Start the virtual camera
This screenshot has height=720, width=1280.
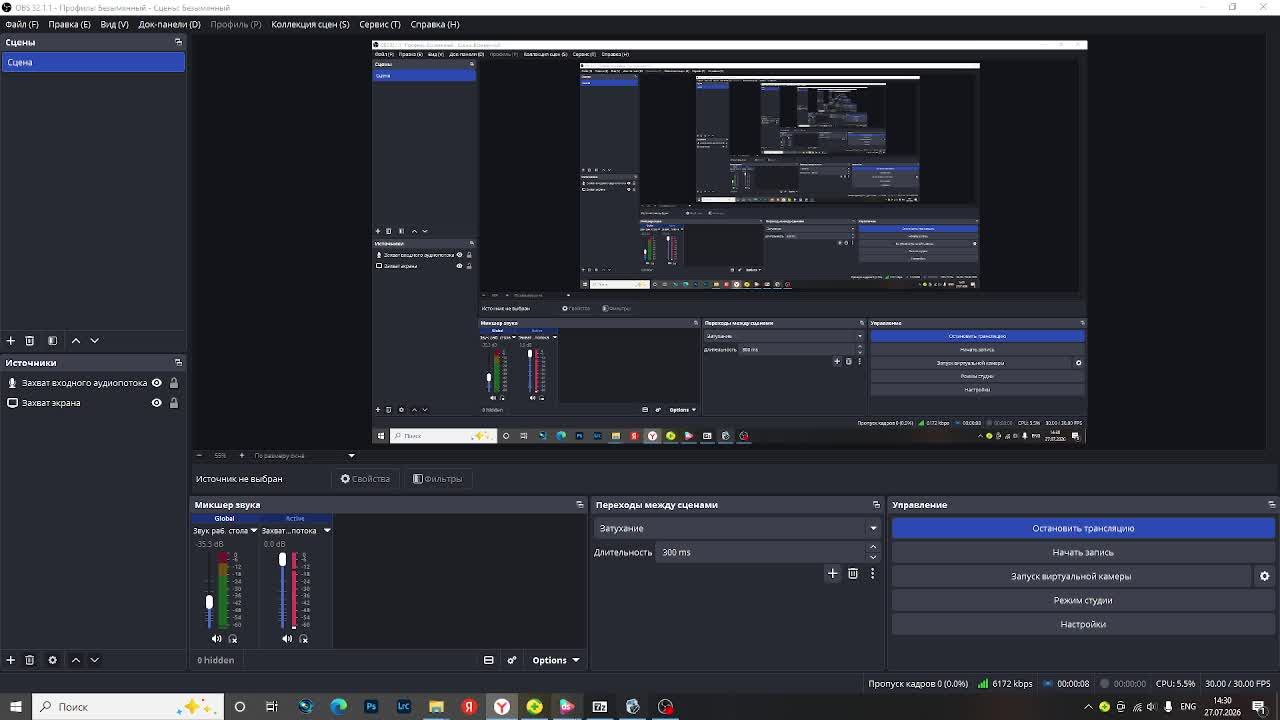click(1071, 576)
